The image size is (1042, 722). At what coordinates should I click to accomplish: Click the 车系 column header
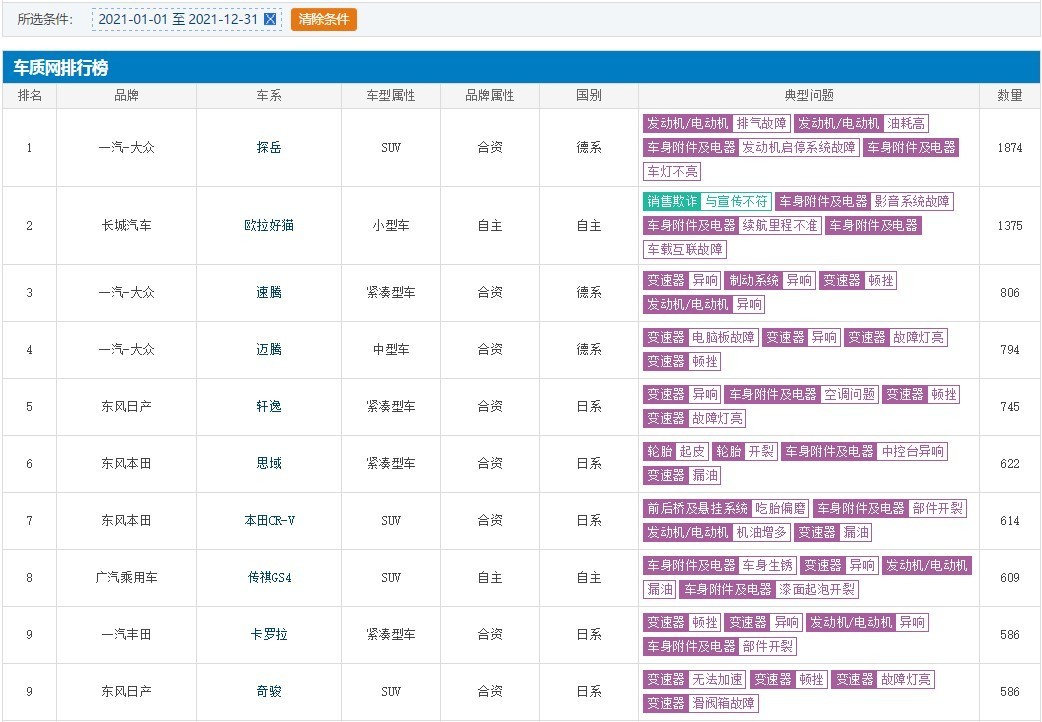[269, 96]
